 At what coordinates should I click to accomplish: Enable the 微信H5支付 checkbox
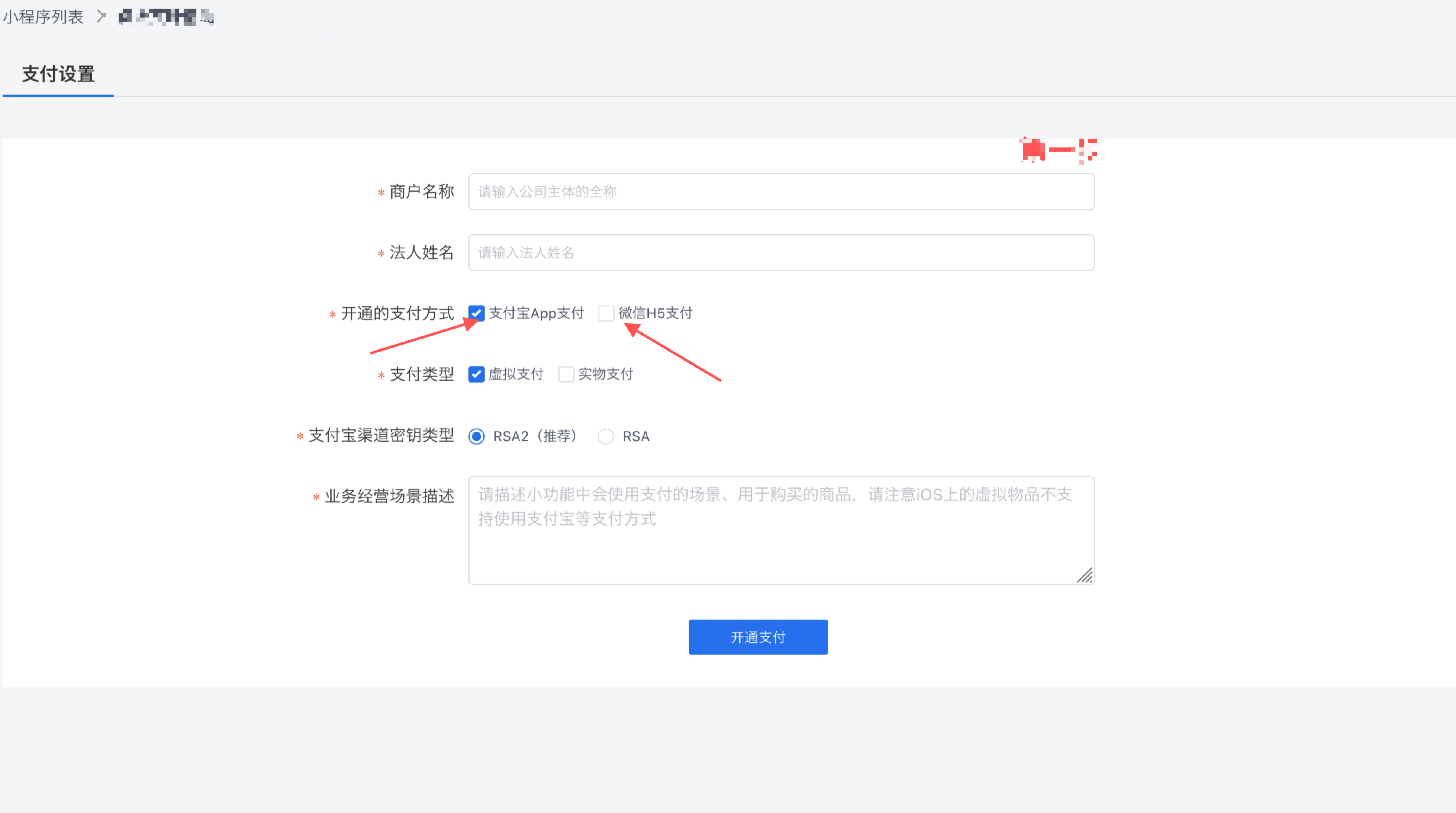pos(606,313)
